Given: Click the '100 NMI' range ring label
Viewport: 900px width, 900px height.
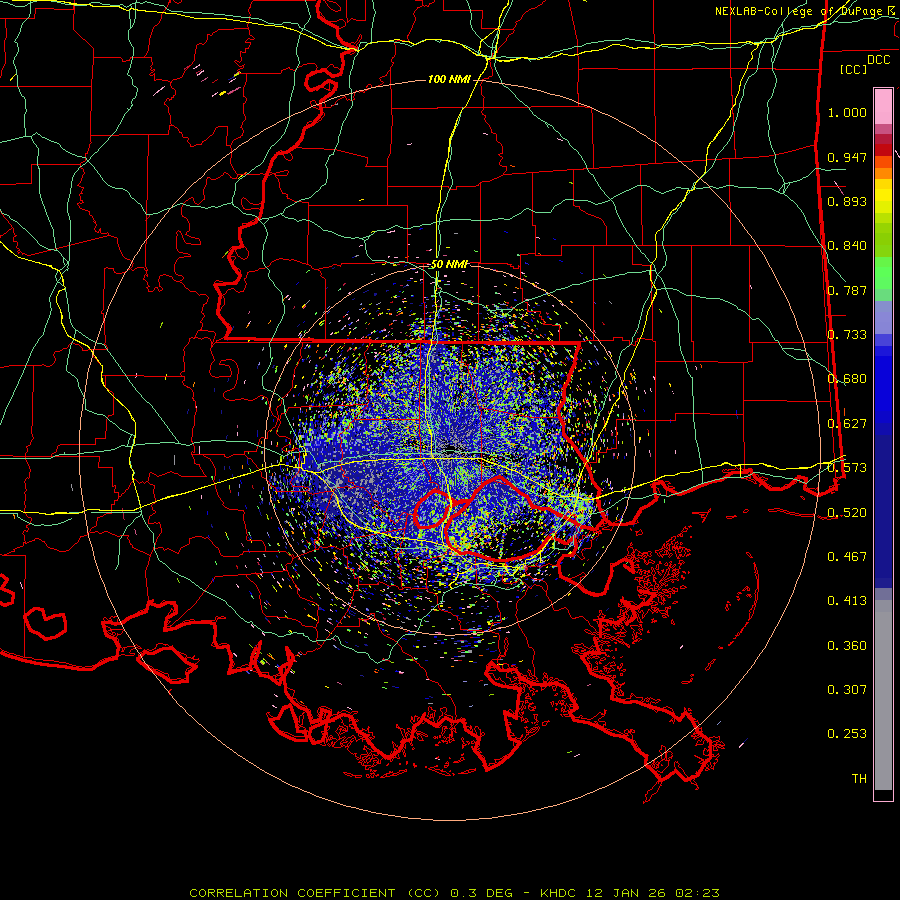Looking at the screenshot, I should click(449, 79).
